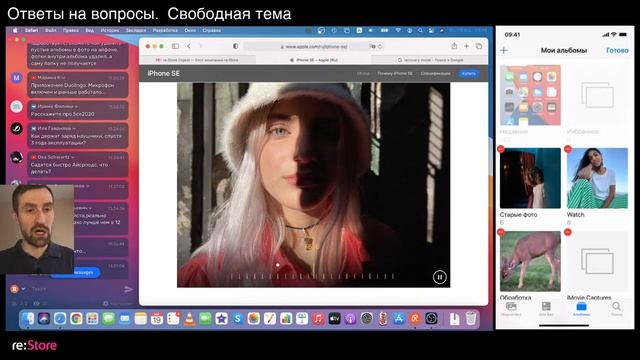The width and height of the screenshot is (640, 360).
Task: Open Numbers app in the Dock
Action: point(286,319)
